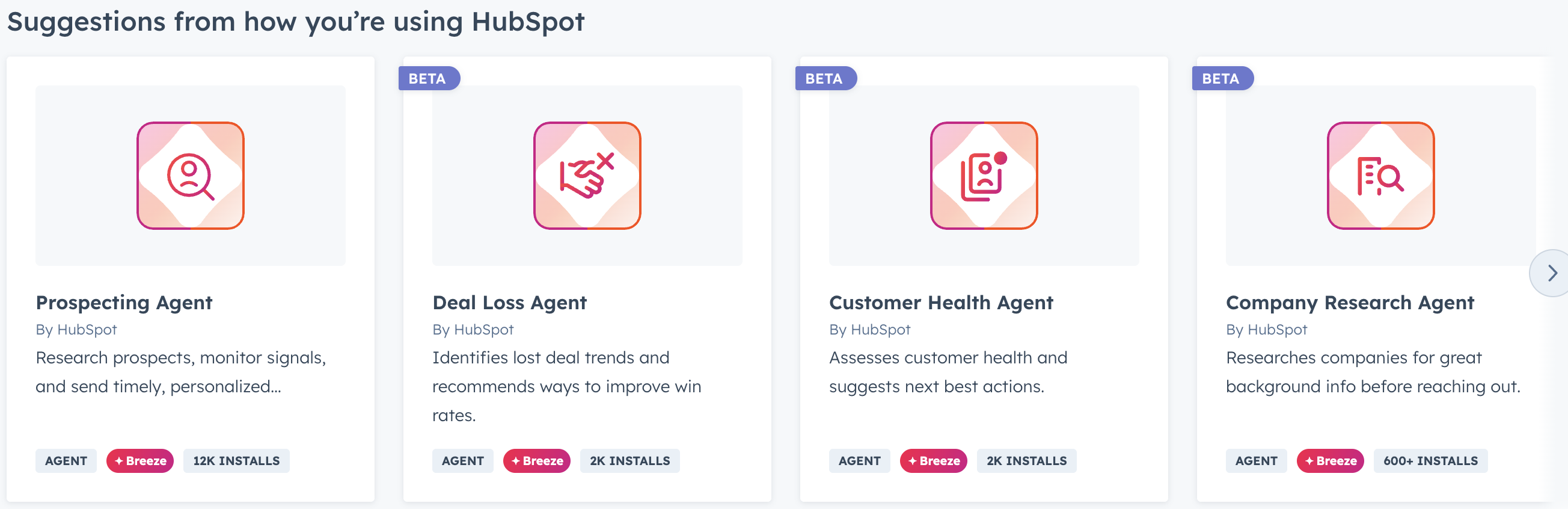Click the BETA badge on Customer Health Agent
This screenshot has height=509, width=1568.
(825, 79)
